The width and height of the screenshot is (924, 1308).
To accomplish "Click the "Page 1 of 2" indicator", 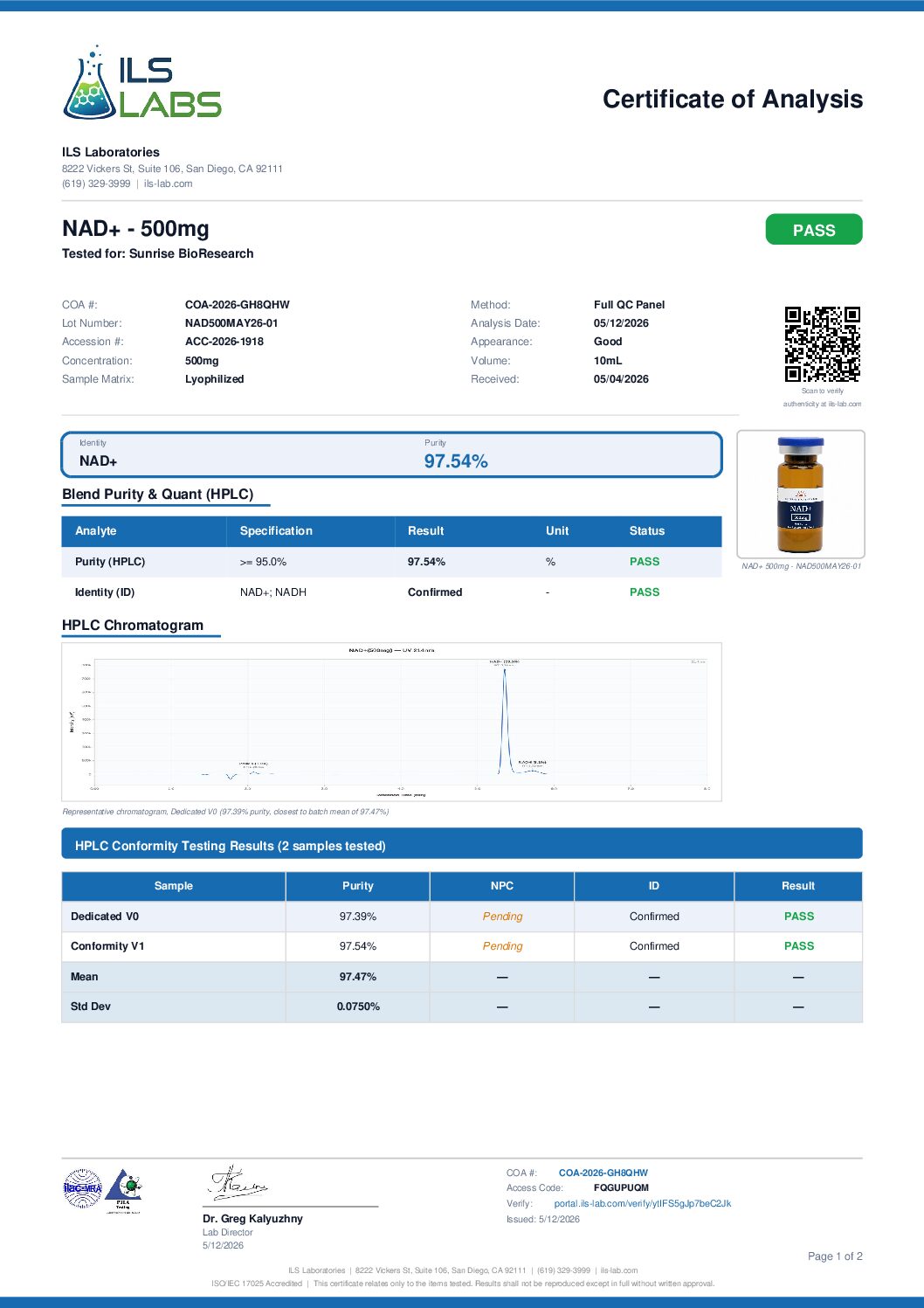I will click(835, 1256).
